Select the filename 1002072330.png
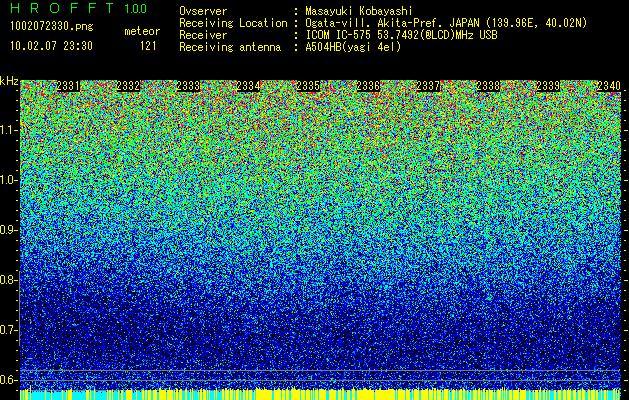The image size is (629, 400). [x=52, y=26]
